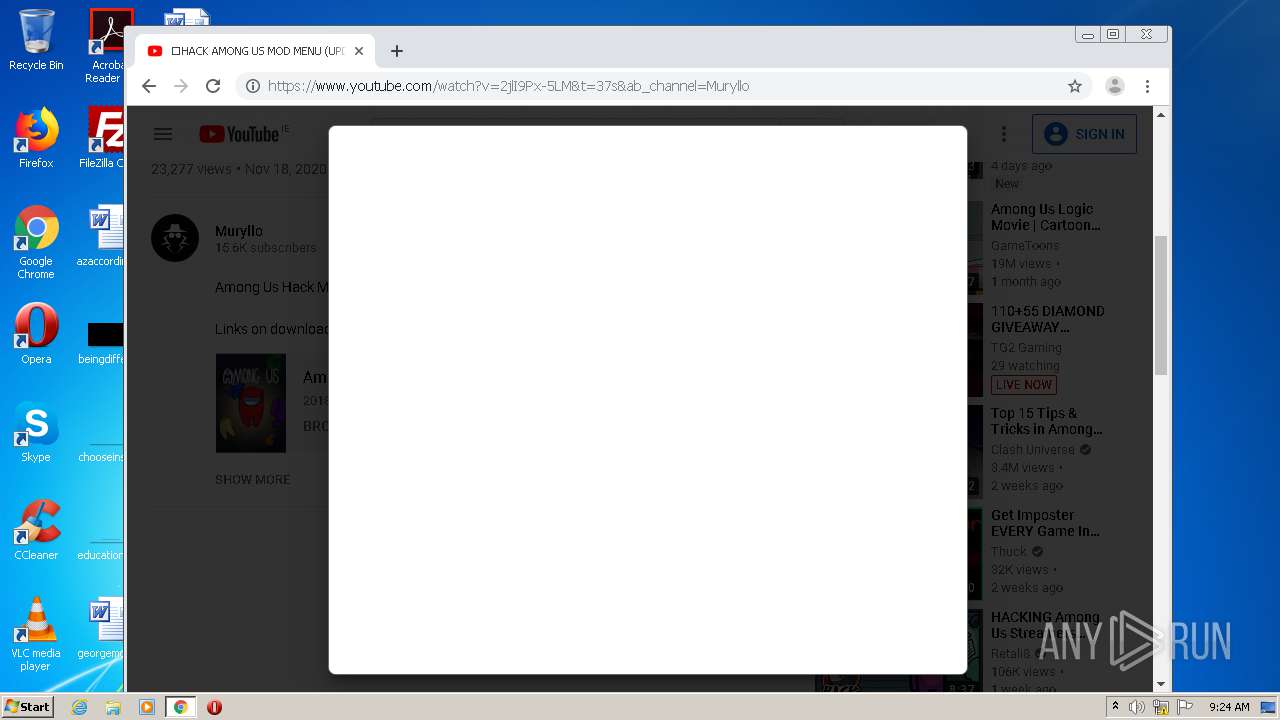Open the Chrome profile avatar

pos(1115,86)
